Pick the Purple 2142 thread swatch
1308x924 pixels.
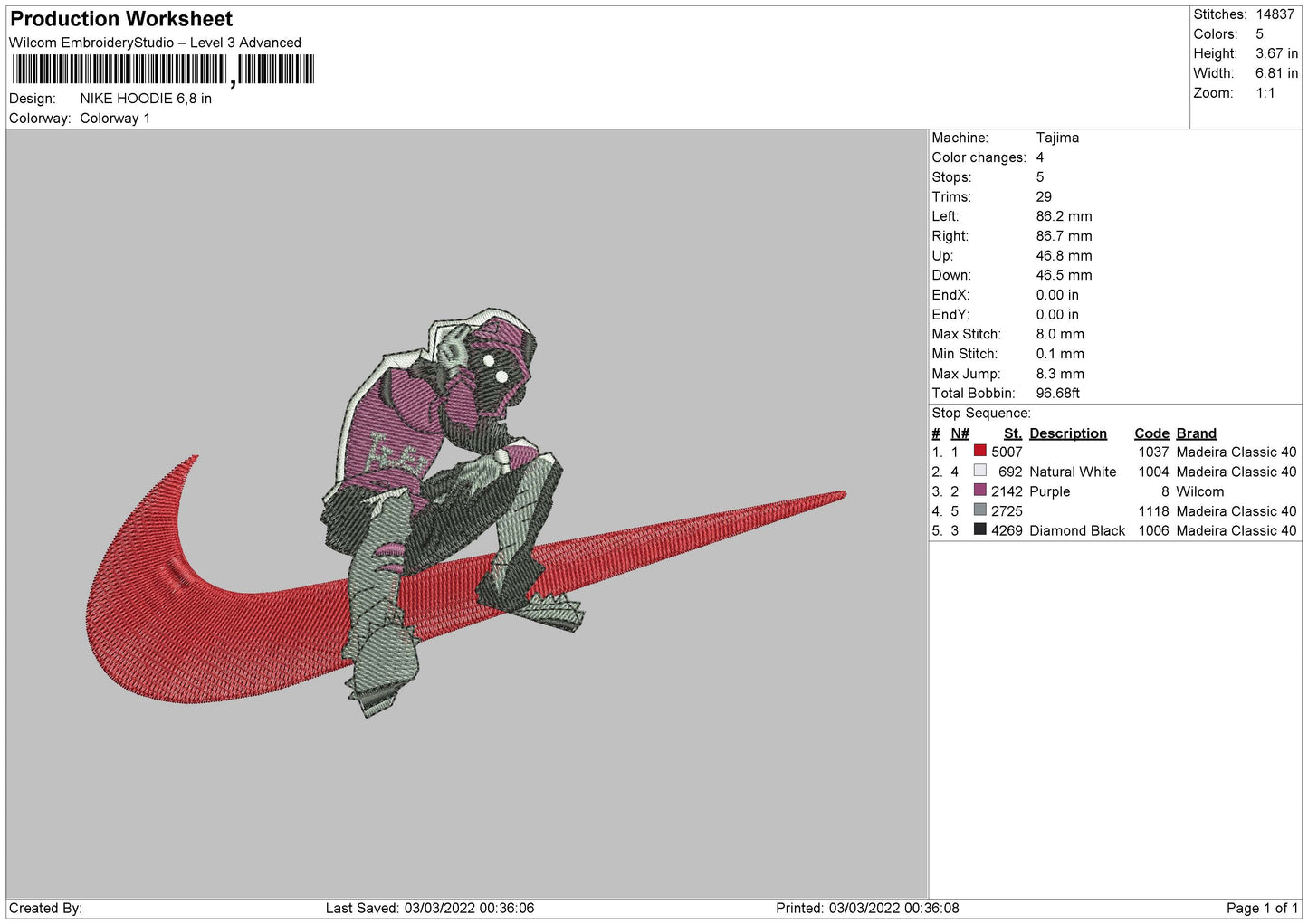click(x=979, y=491)
